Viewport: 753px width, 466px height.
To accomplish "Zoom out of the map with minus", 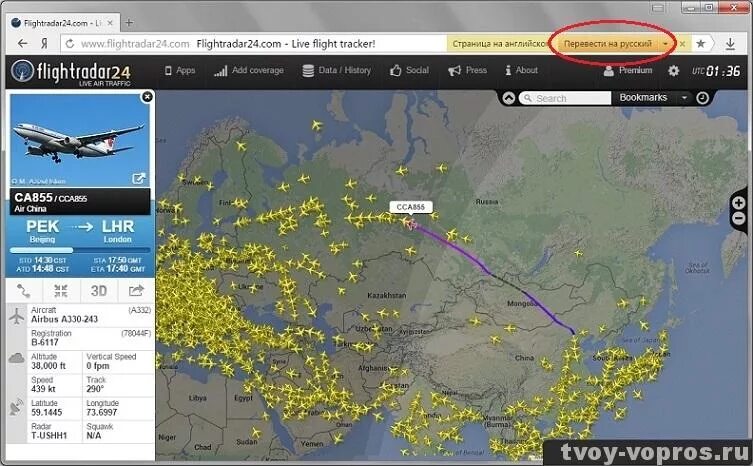I will tap(739, 219).
